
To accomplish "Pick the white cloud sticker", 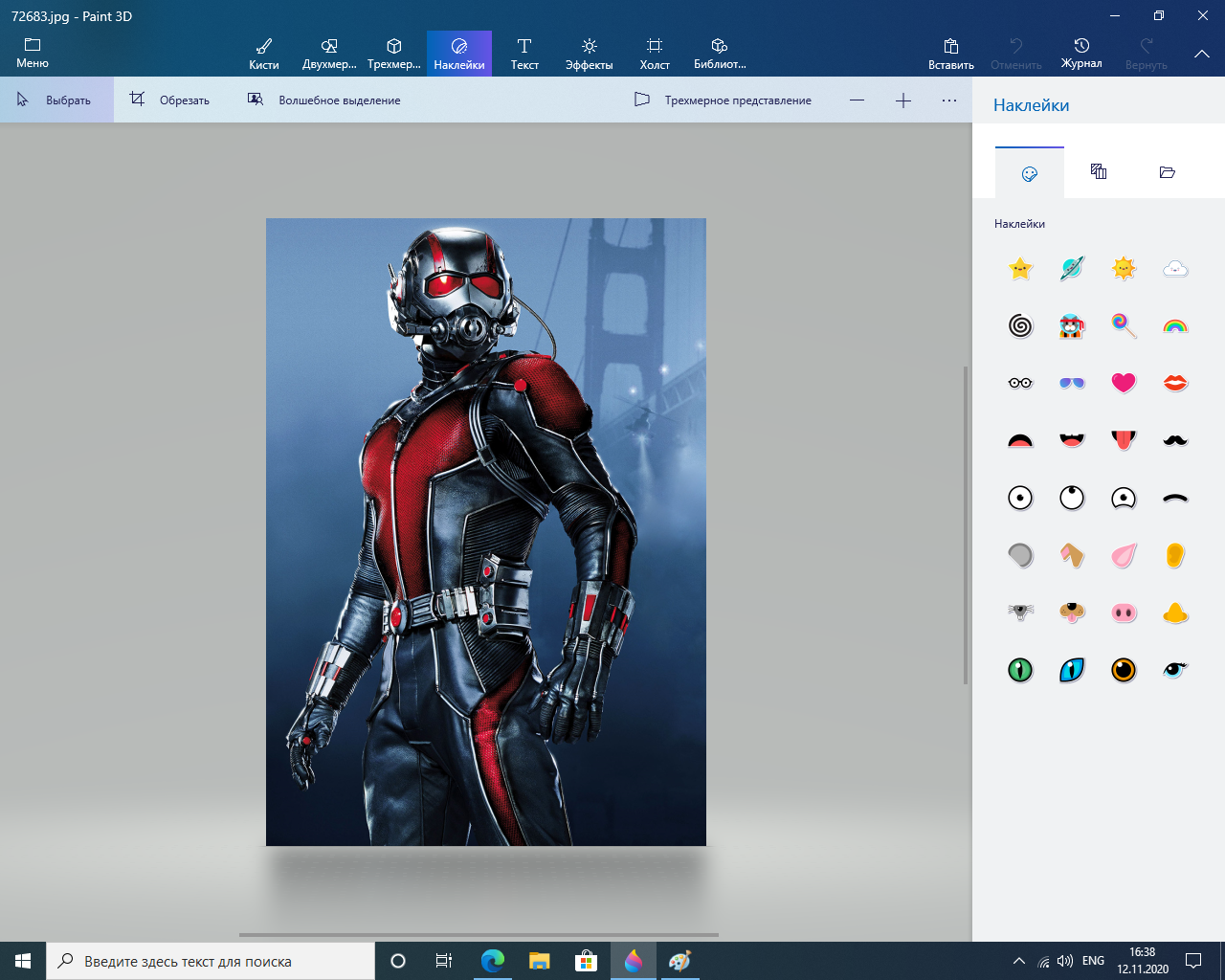I will click(1175, 269).
